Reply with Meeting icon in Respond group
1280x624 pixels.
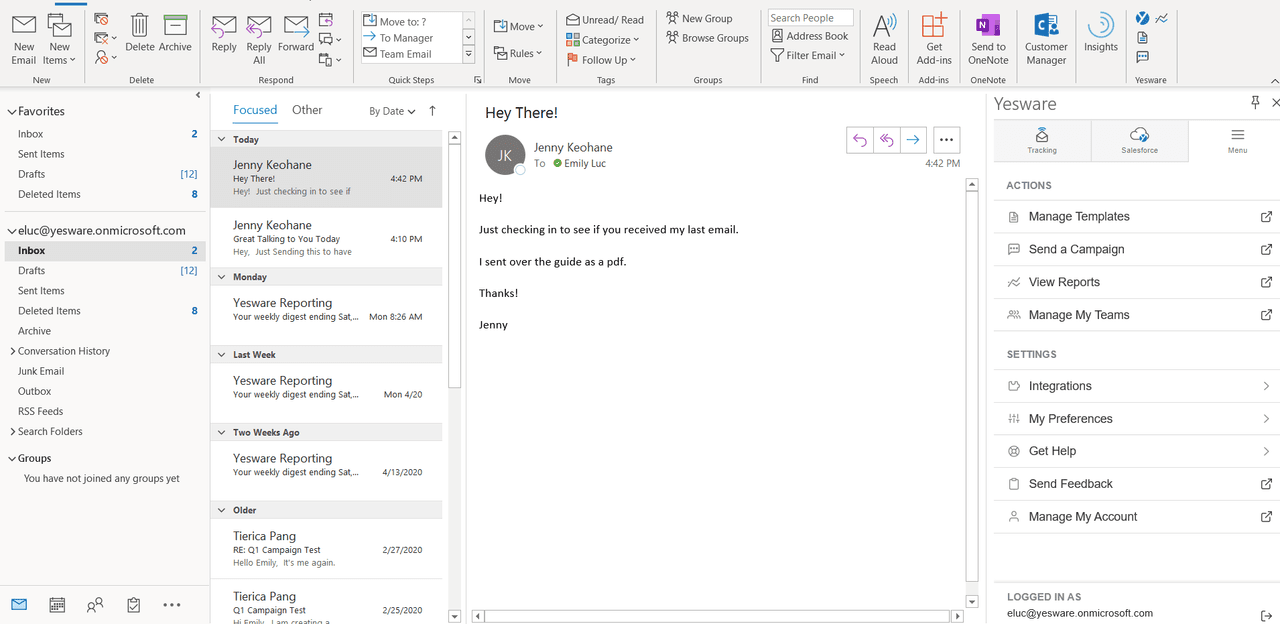326,19
